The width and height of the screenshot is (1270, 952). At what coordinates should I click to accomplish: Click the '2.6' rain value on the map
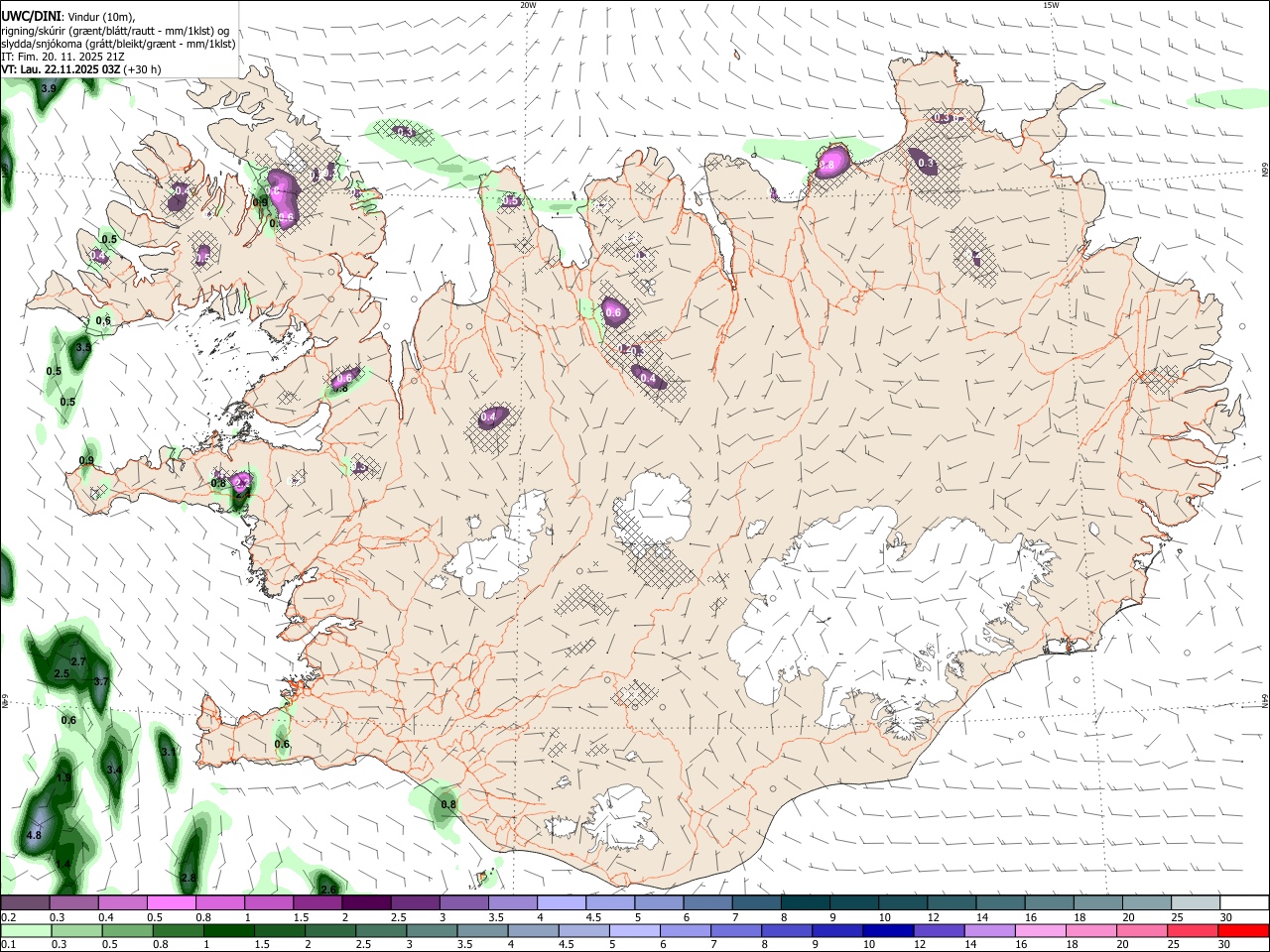coord(328,890)
